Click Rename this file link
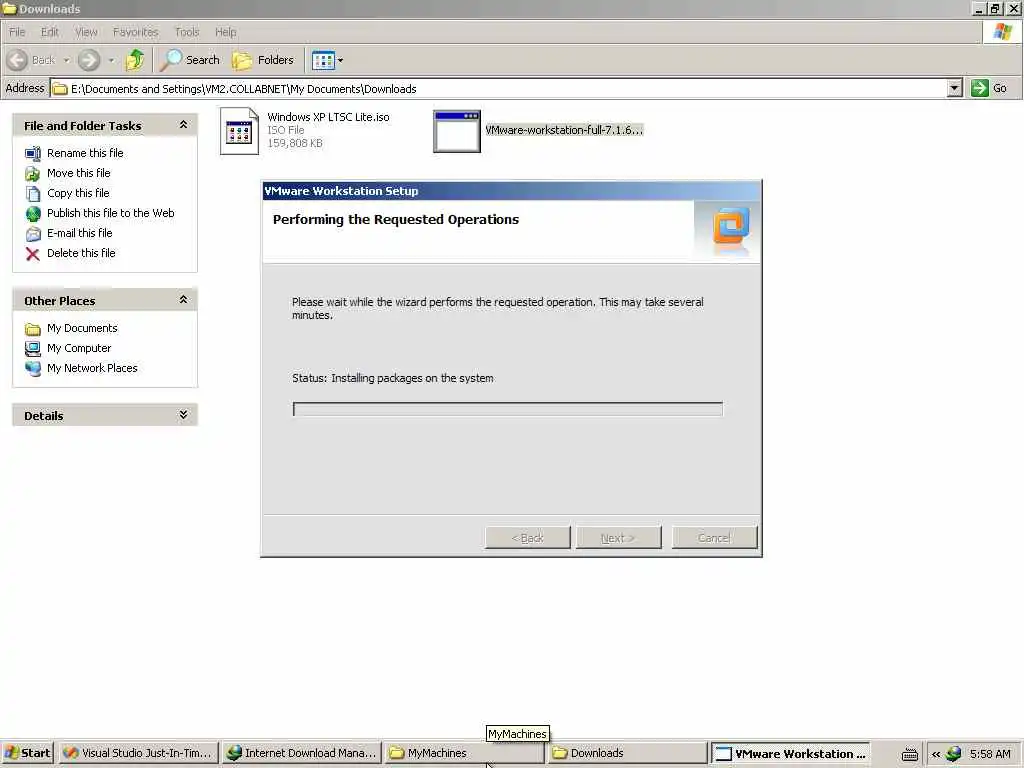 [85, 153]
